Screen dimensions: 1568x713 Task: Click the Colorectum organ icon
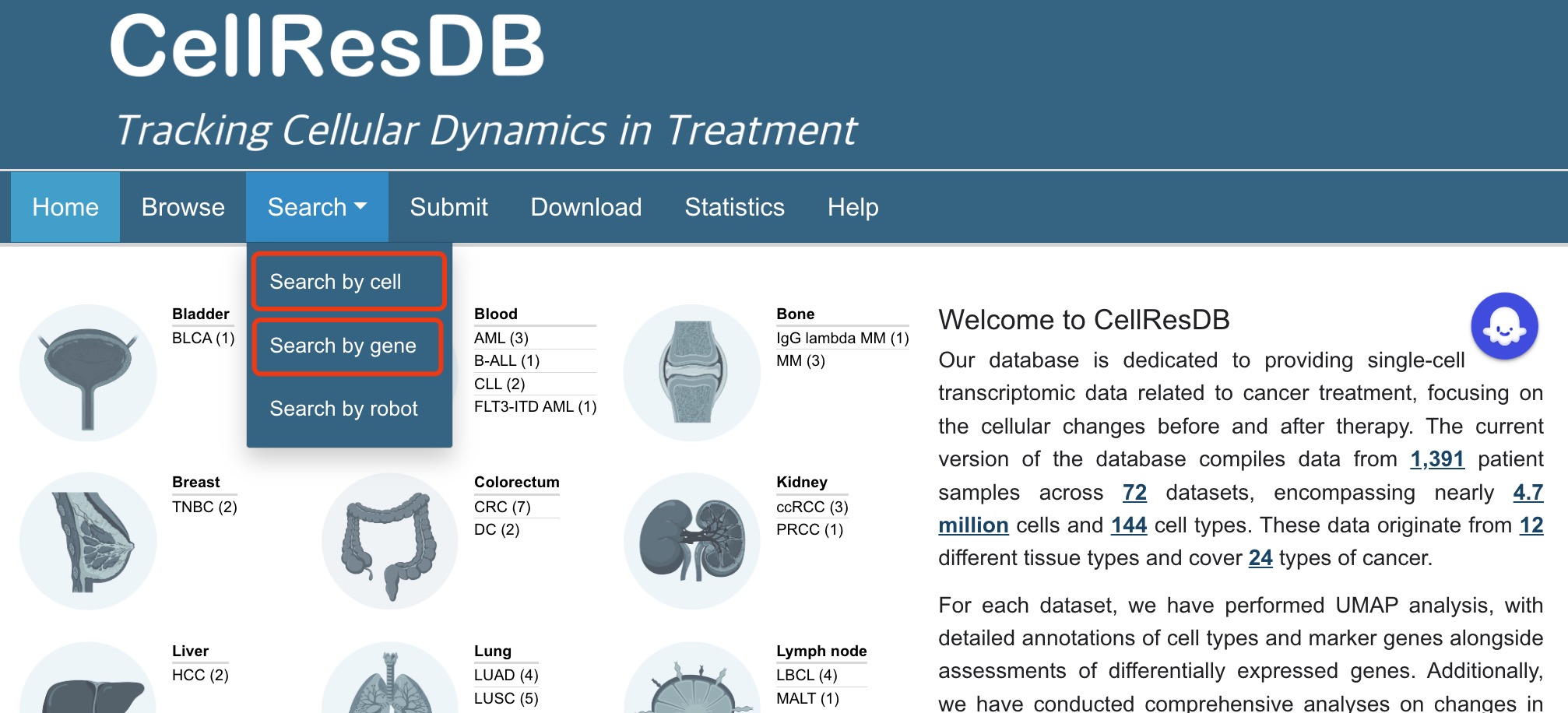click(x=390, y=541)
